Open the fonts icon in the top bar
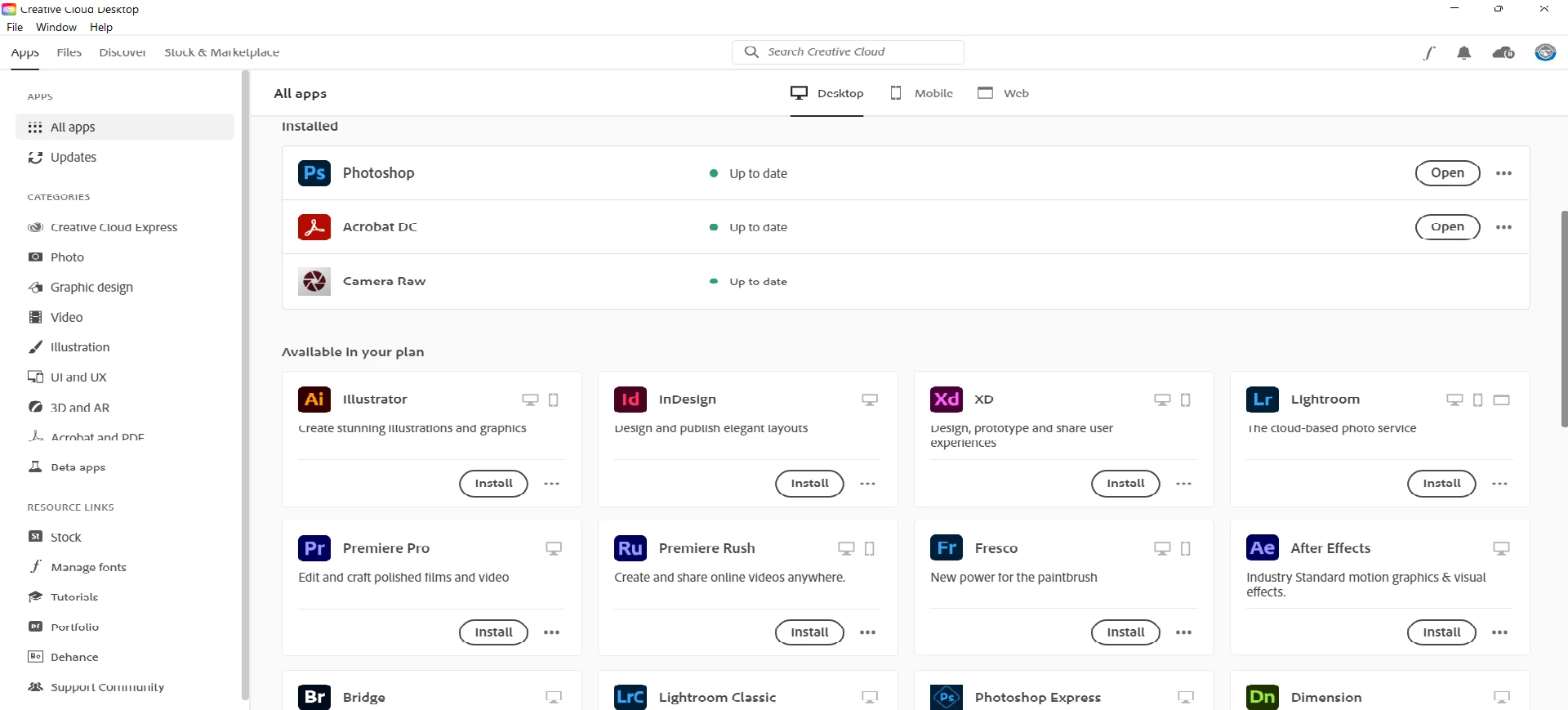Viewport: 1568px width, 710px height. pyautogui.click(x=1429, y=53)
